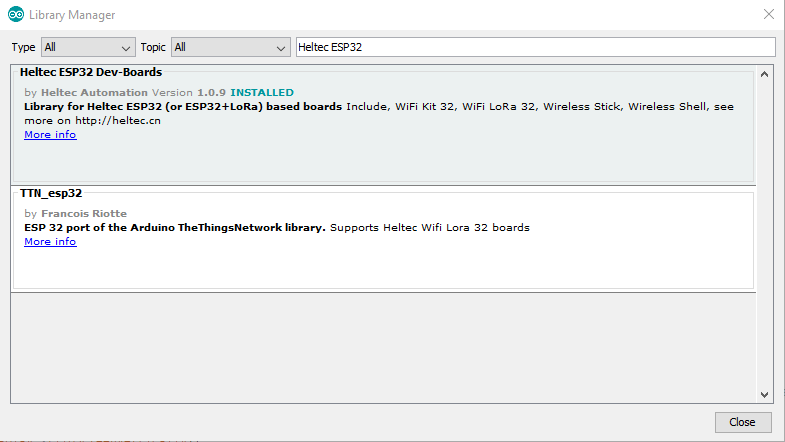Click the Type label beside the first dropdown
The image size is (785, 442).
pos(23,47)
